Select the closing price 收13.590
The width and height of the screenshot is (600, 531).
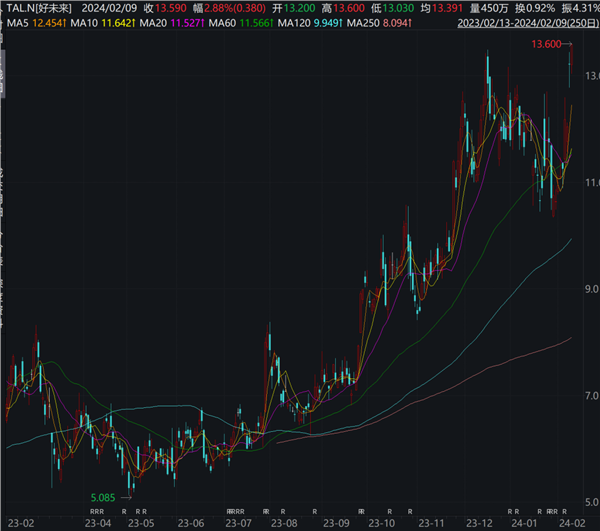(165, 8)
